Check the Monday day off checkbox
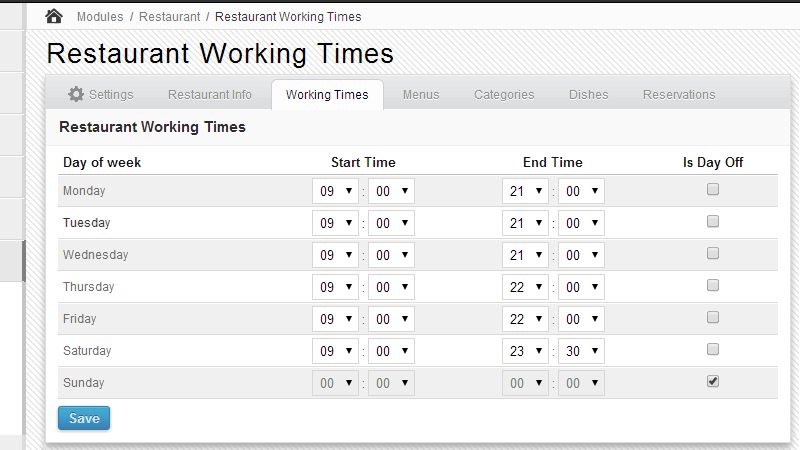Viewport: 800px width, 450px height. tap(713, 189)
